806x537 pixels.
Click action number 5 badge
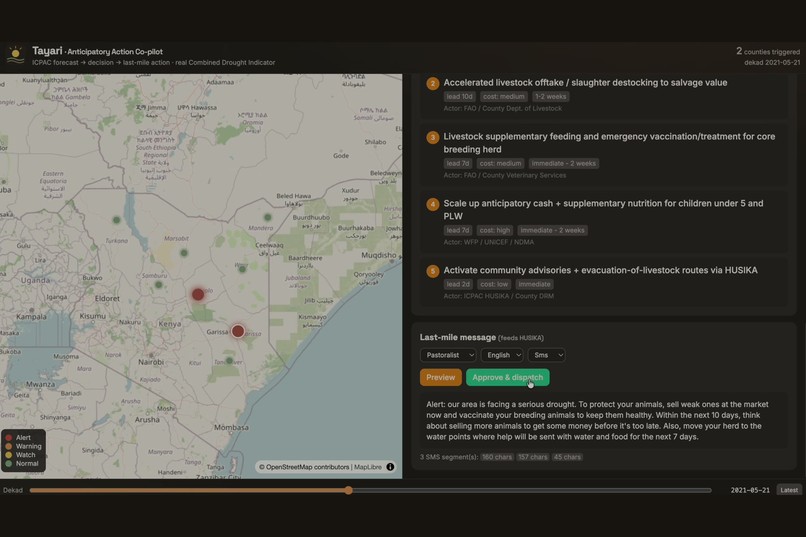coord(432,271)
